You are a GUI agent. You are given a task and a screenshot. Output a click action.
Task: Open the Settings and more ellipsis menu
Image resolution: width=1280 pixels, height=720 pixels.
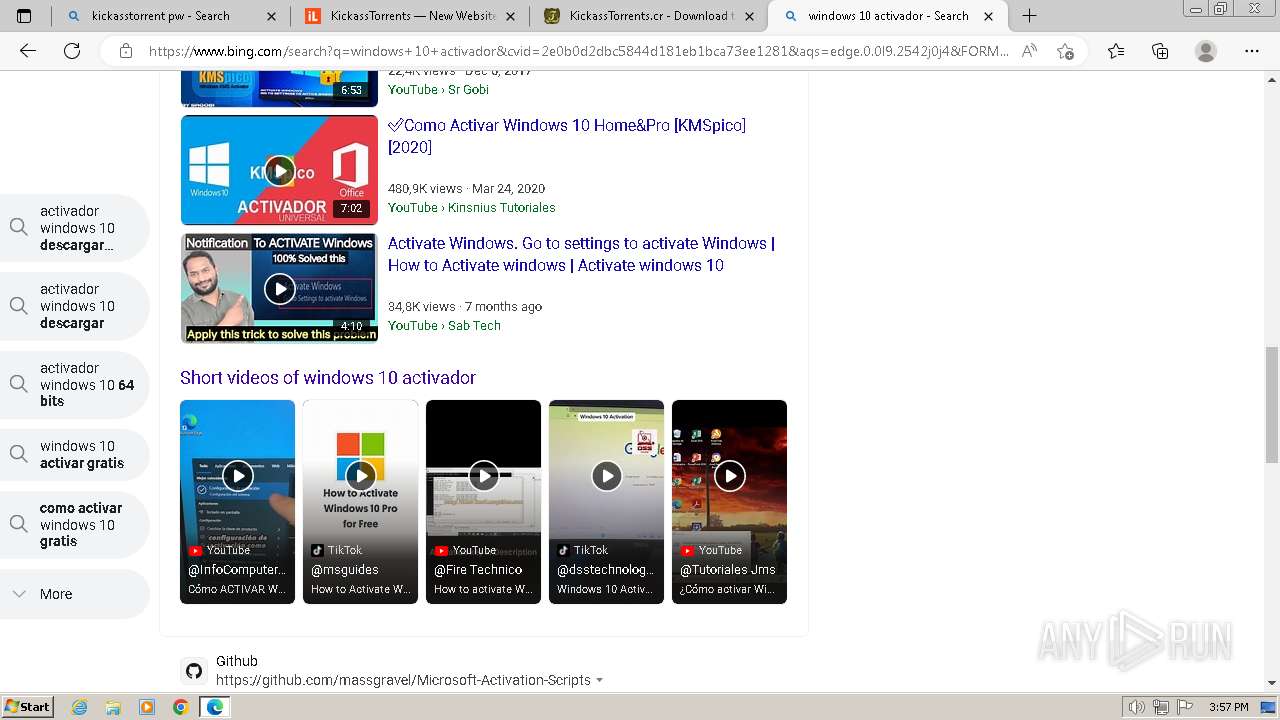pyautogui.click(x=1251, y=51)
